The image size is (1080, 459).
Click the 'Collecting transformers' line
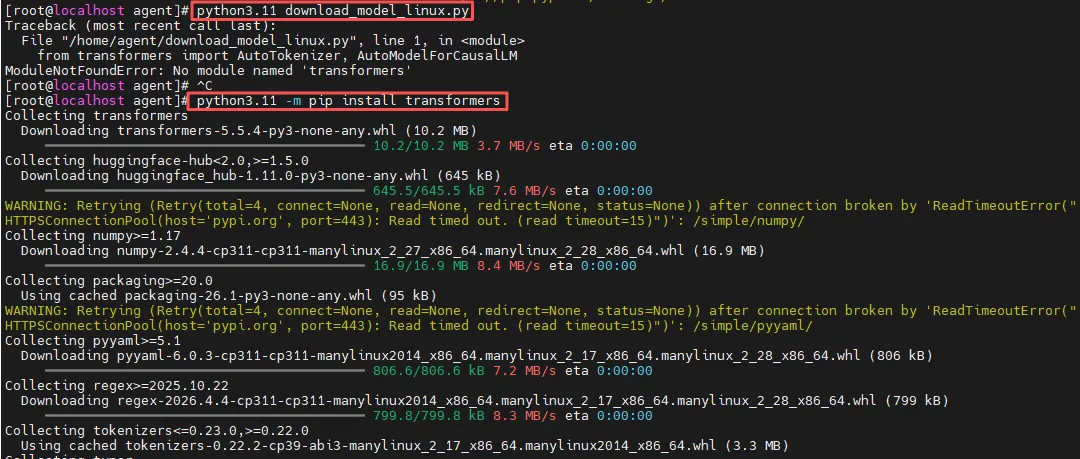[x=96, y=116]
